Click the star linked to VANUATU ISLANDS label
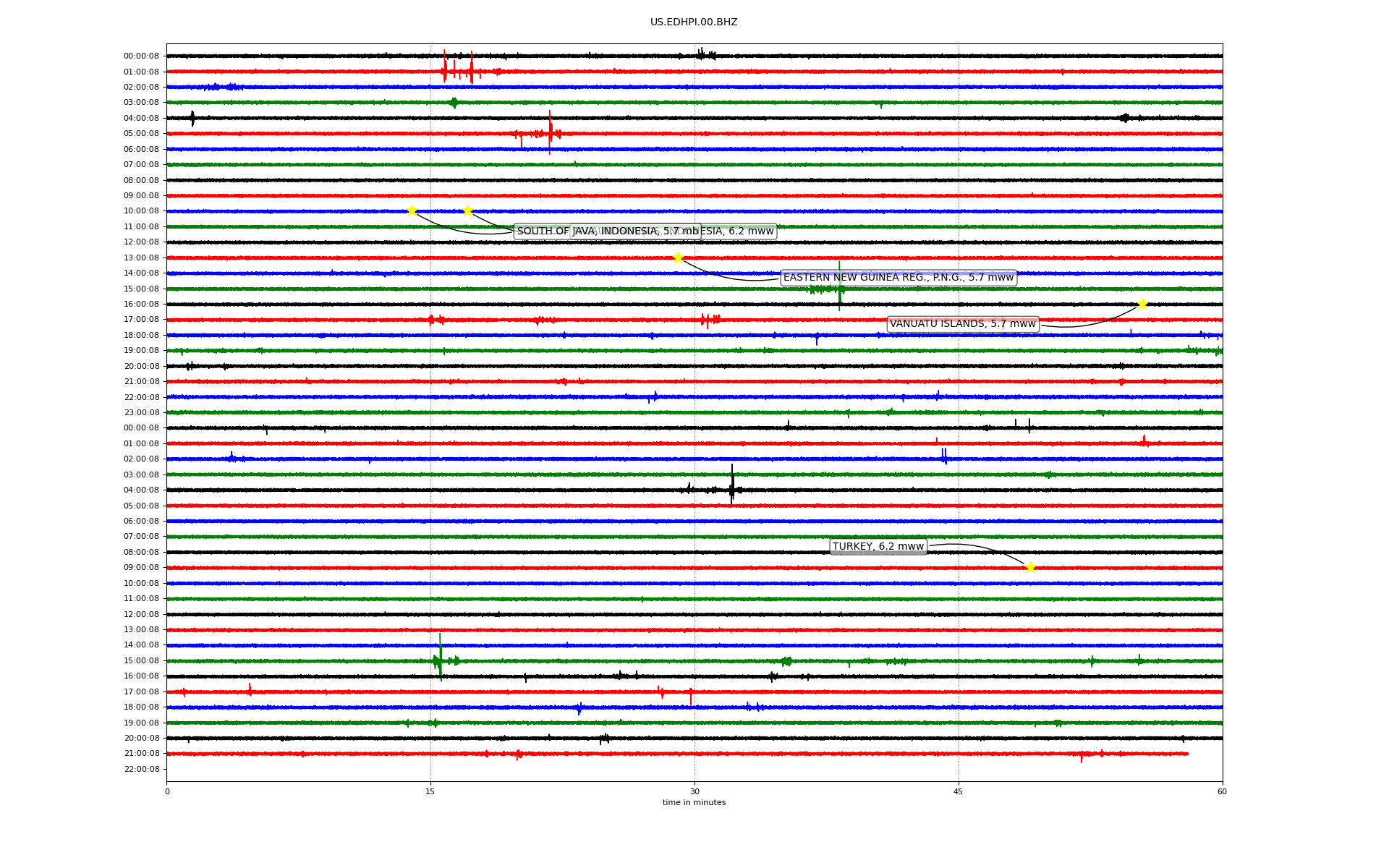The image size is (1389, 868). (x=1142, y=304)
